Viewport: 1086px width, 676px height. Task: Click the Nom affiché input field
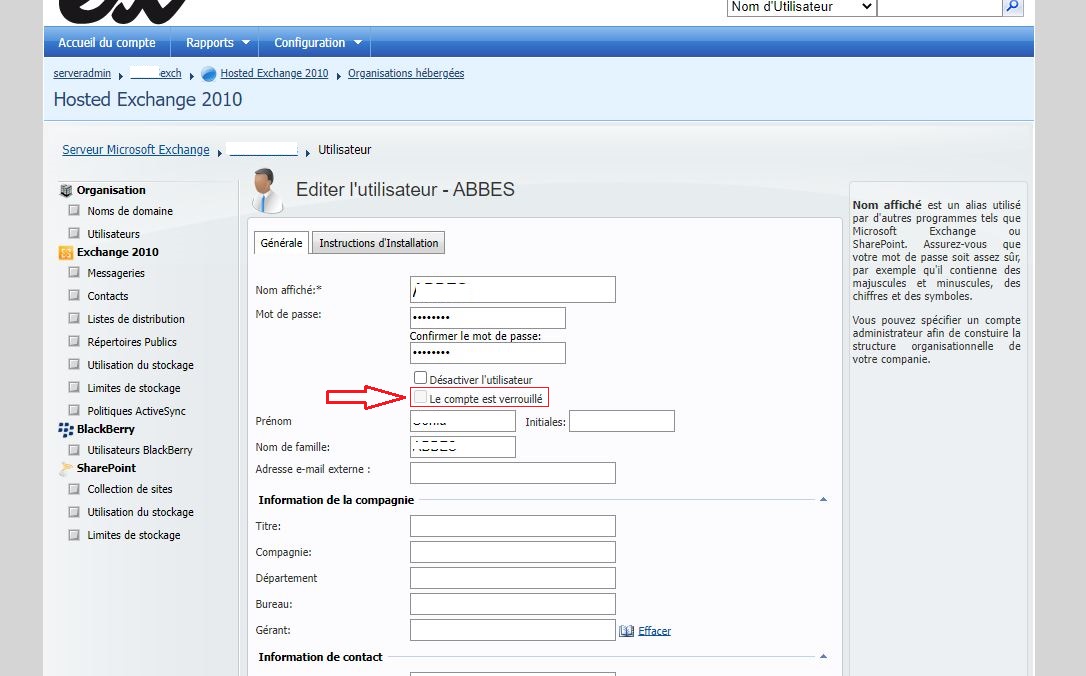513,290
